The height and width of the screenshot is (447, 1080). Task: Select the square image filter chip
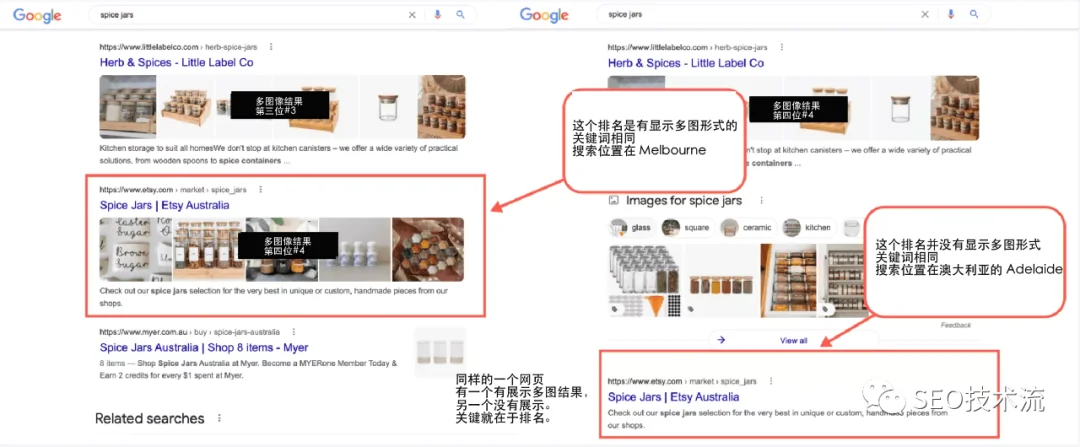(687, 227)
